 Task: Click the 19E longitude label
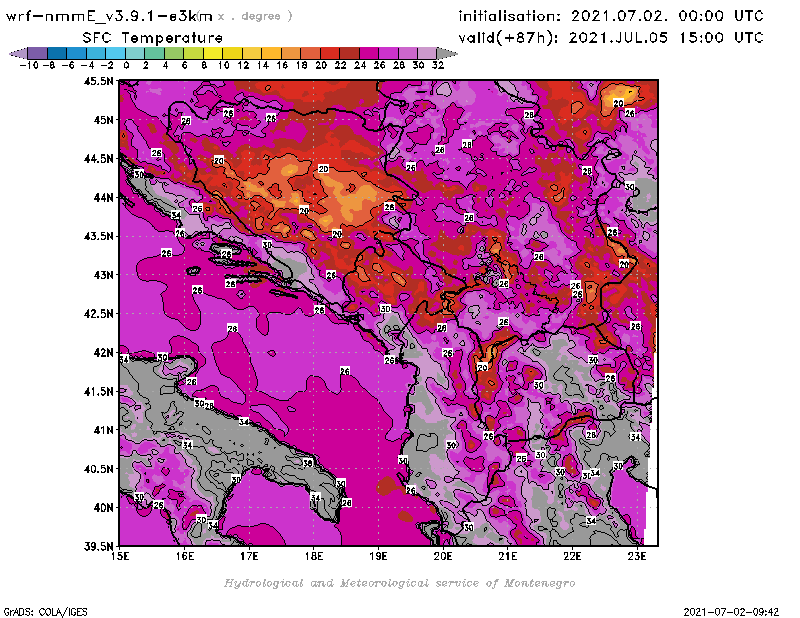(x=379, y=556)
